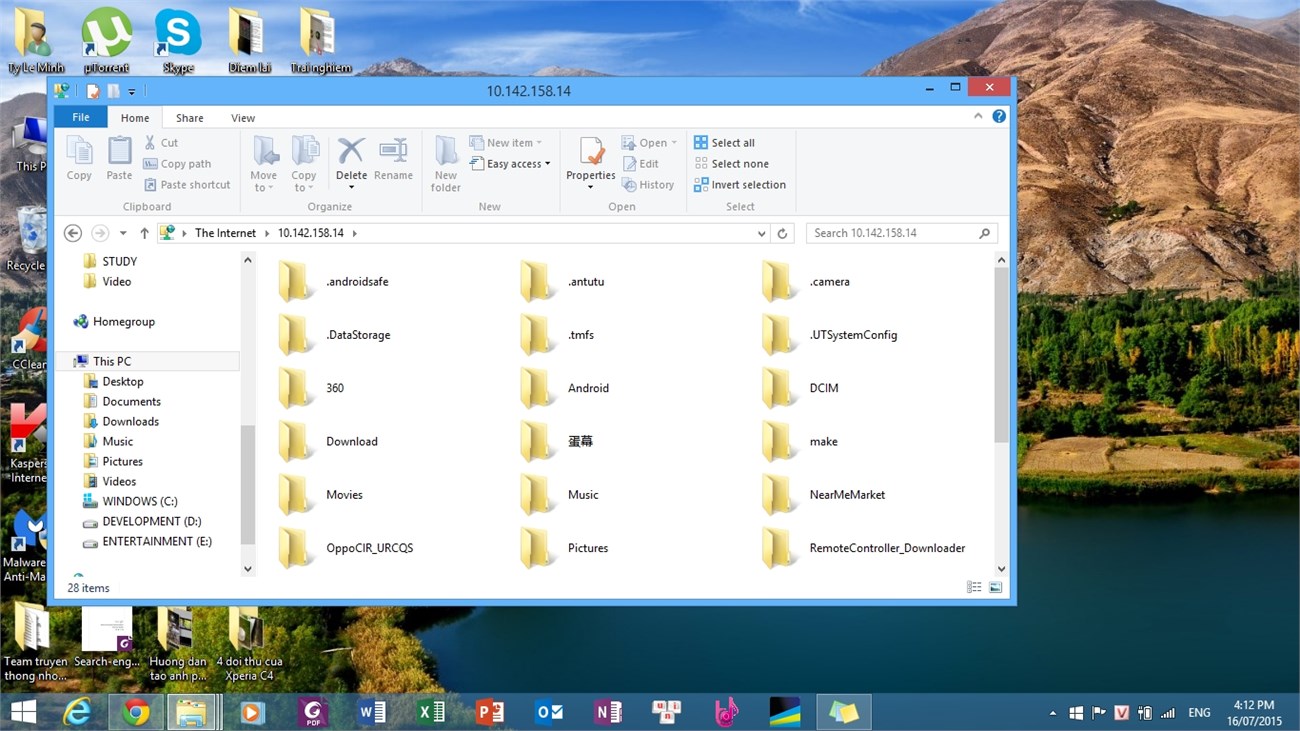The height and width of the screenshot is (731, 1300).
Task: Click The Internet breadcrumb in address bar
Action: pos(225,233)
